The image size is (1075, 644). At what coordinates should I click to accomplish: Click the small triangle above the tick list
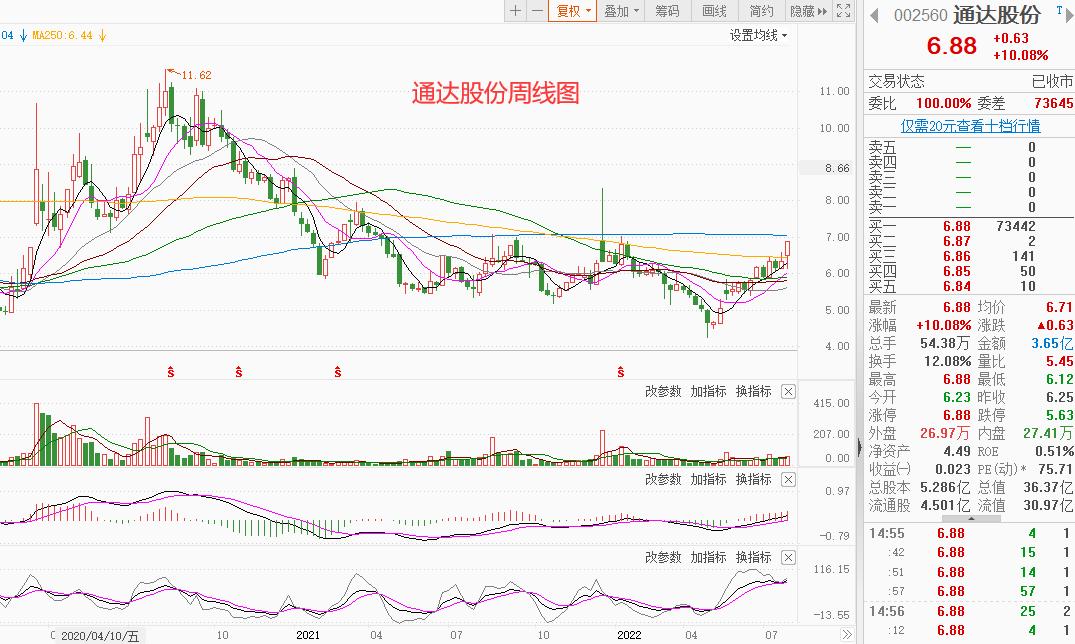click(x=969, y=519)
